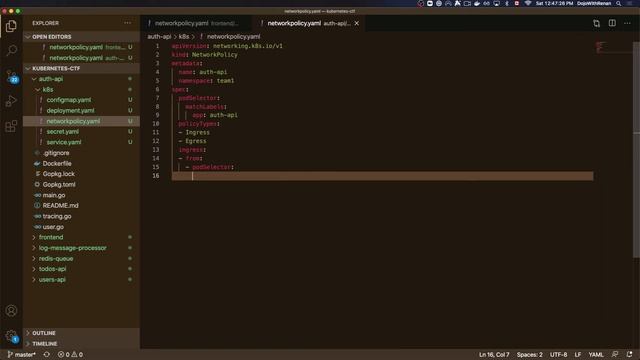Image resolution: width=640 pixels, height=360 pixels.
Task: Open the Extensions view
Action: pyautogui.click(x=11, y=126)
